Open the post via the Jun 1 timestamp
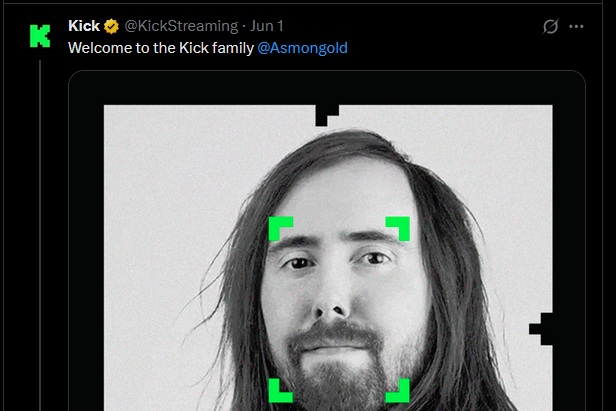This screenshot has height=411, width=616. [x=266, y=26]
